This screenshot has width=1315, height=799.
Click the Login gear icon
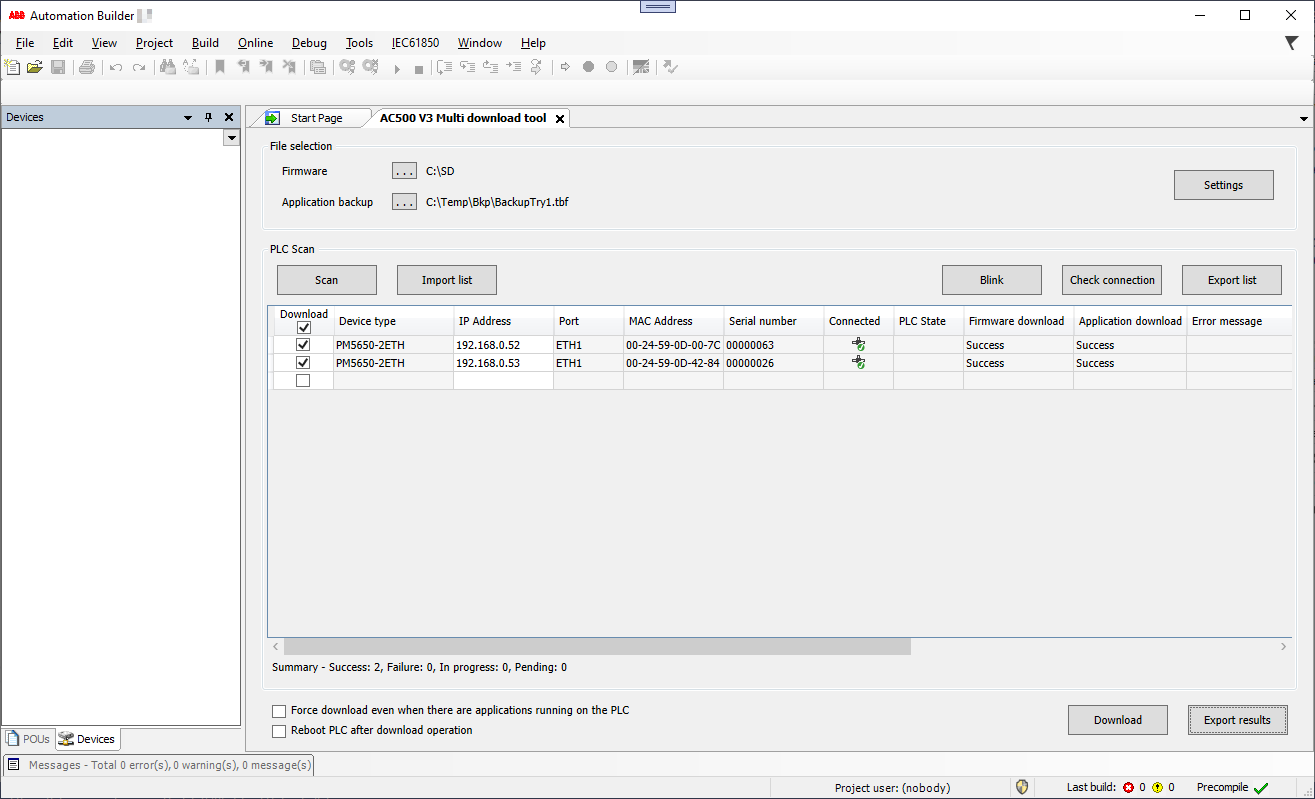click(x=347, y=67)
